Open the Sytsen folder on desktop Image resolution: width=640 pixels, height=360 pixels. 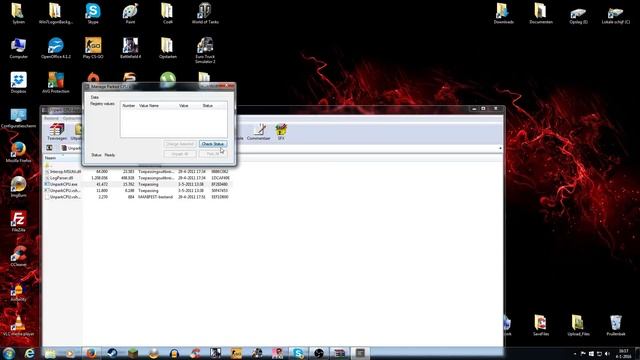(x=18, y=13)
